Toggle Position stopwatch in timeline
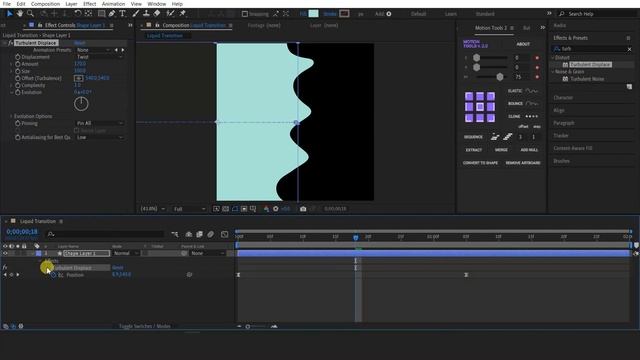This screenshot has width=640, height=360. (53, 275)
